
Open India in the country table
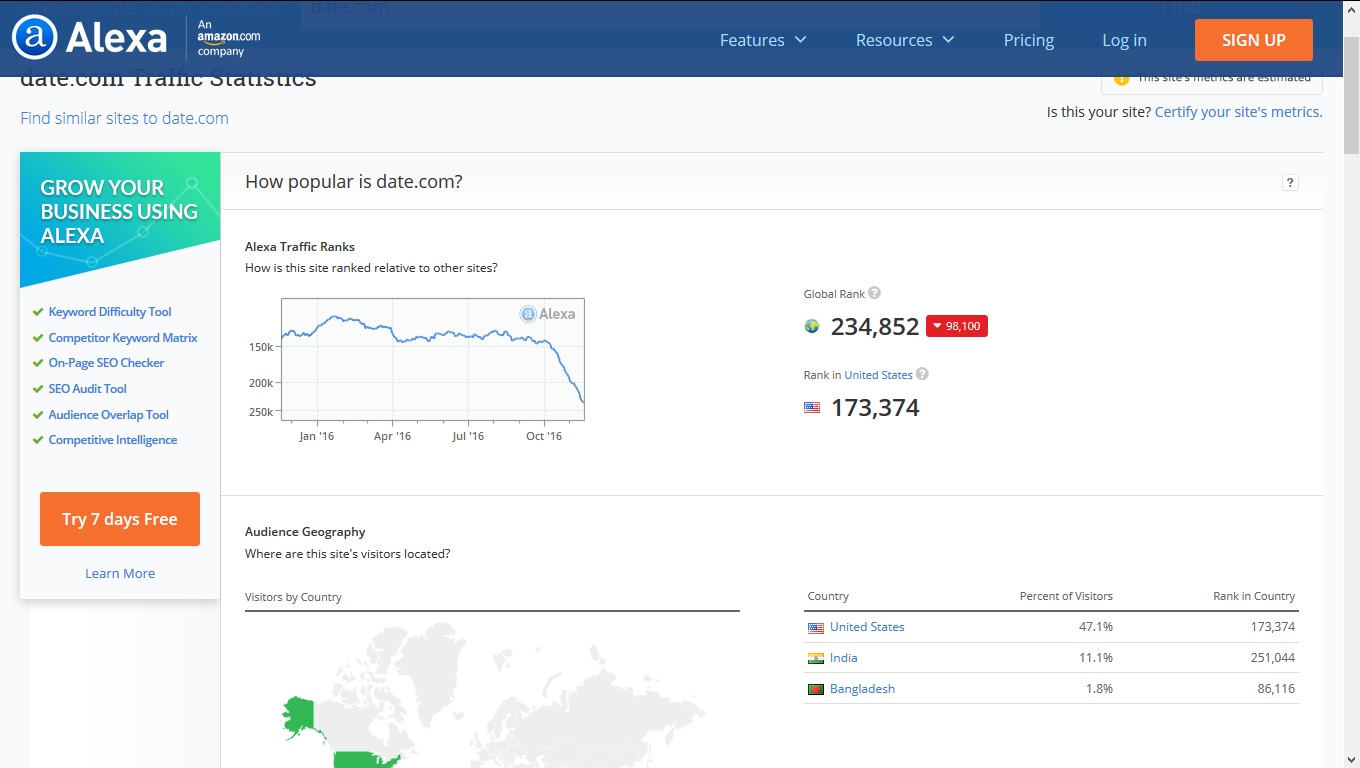(844, 658)
